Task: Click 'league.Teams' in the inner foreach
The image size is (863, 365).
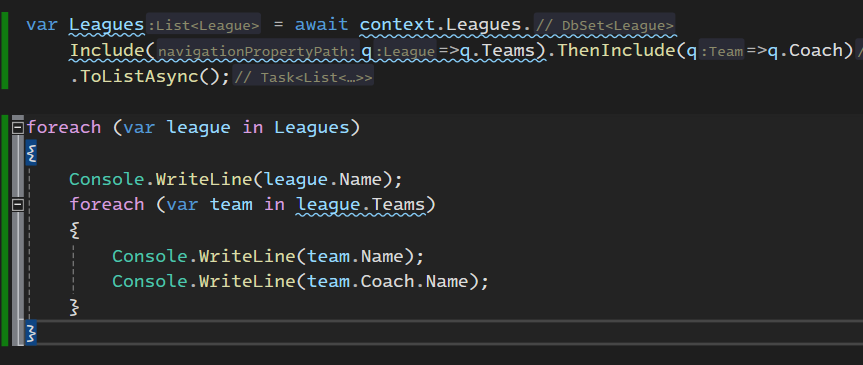Action: coord(361,205)
